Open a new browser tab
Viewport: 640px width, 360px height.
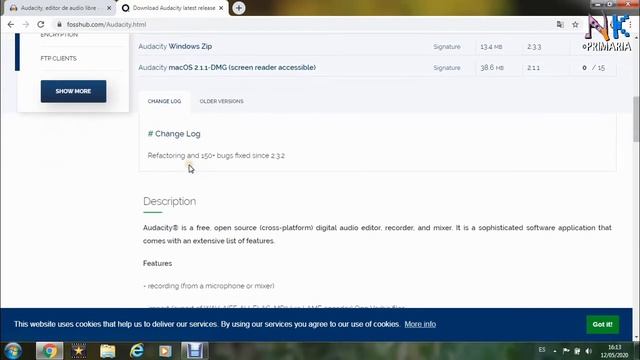tap(239, 8)
